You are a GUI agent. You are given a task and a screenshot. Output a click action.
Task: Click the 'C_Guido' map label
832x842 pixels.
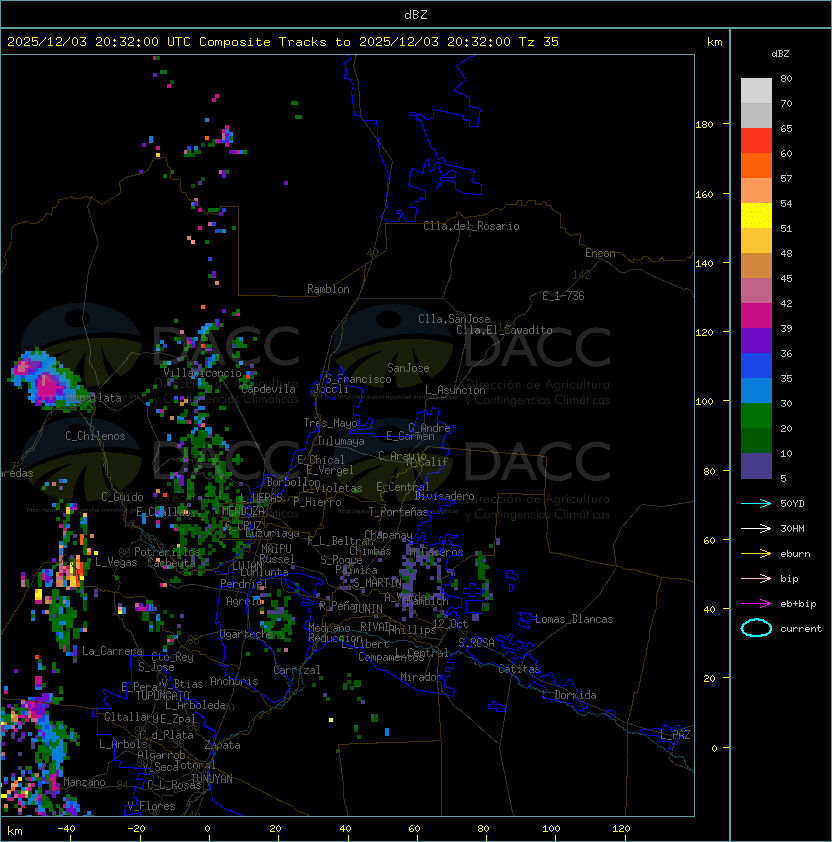(x=122, y=497)
